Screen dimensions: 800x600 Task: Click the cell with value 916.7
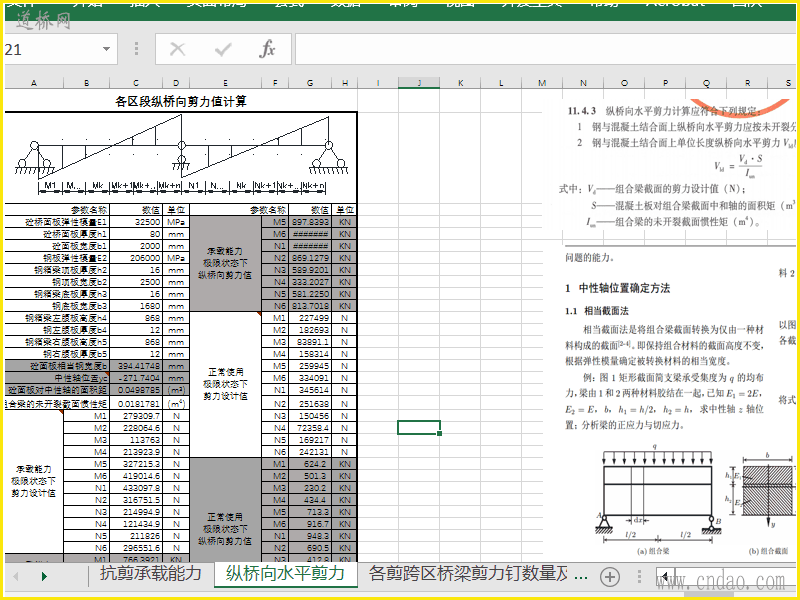[x=310, y=523]
